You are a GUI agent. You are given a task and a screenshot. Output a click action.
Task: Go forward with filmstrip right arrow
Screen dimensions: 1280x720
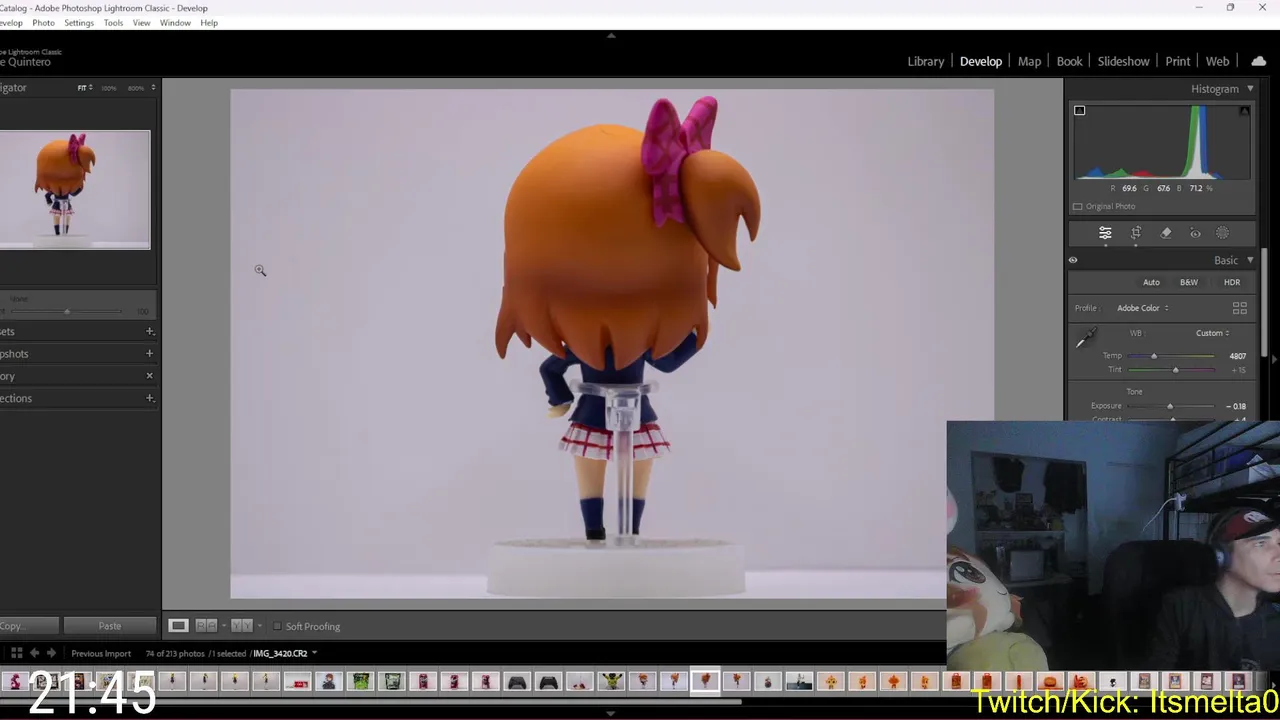click(51, 653)
